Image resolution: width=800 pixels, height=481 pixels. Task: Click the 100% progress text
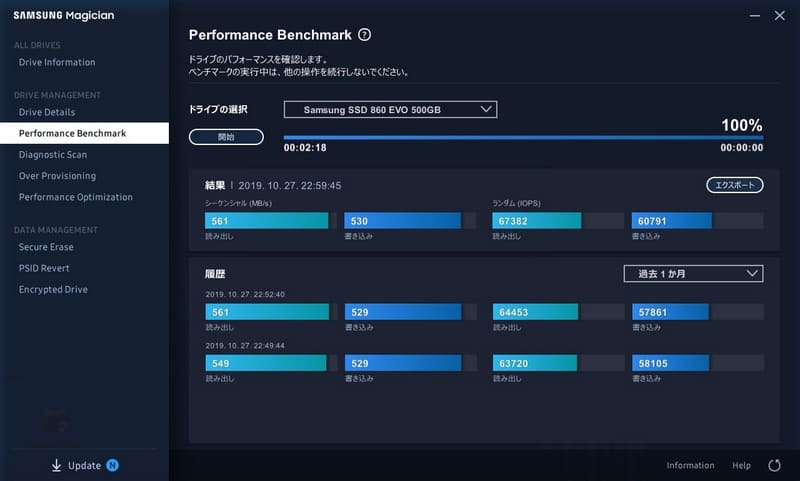click(x=742, y=125)
